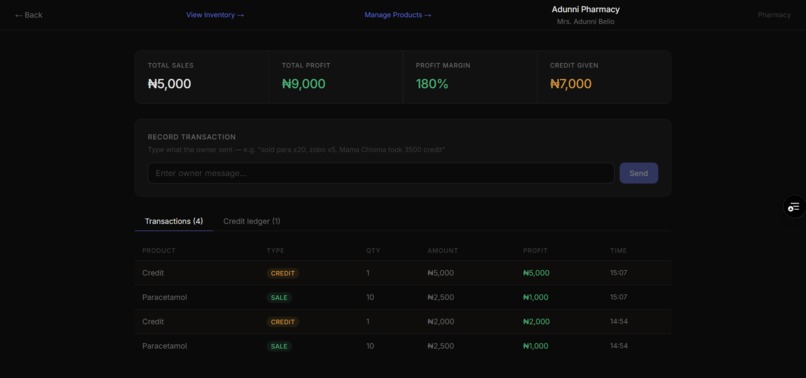Switch to the Credit ledger (1) tab
Image resolution: width=806 pixels, height=378 pixels.
click(x=251, y=221)
